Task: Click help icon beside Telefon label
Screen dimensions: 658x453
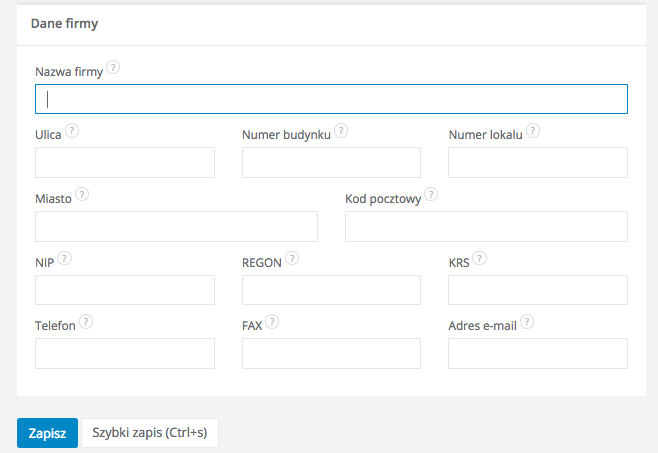Action: point(86,322)
